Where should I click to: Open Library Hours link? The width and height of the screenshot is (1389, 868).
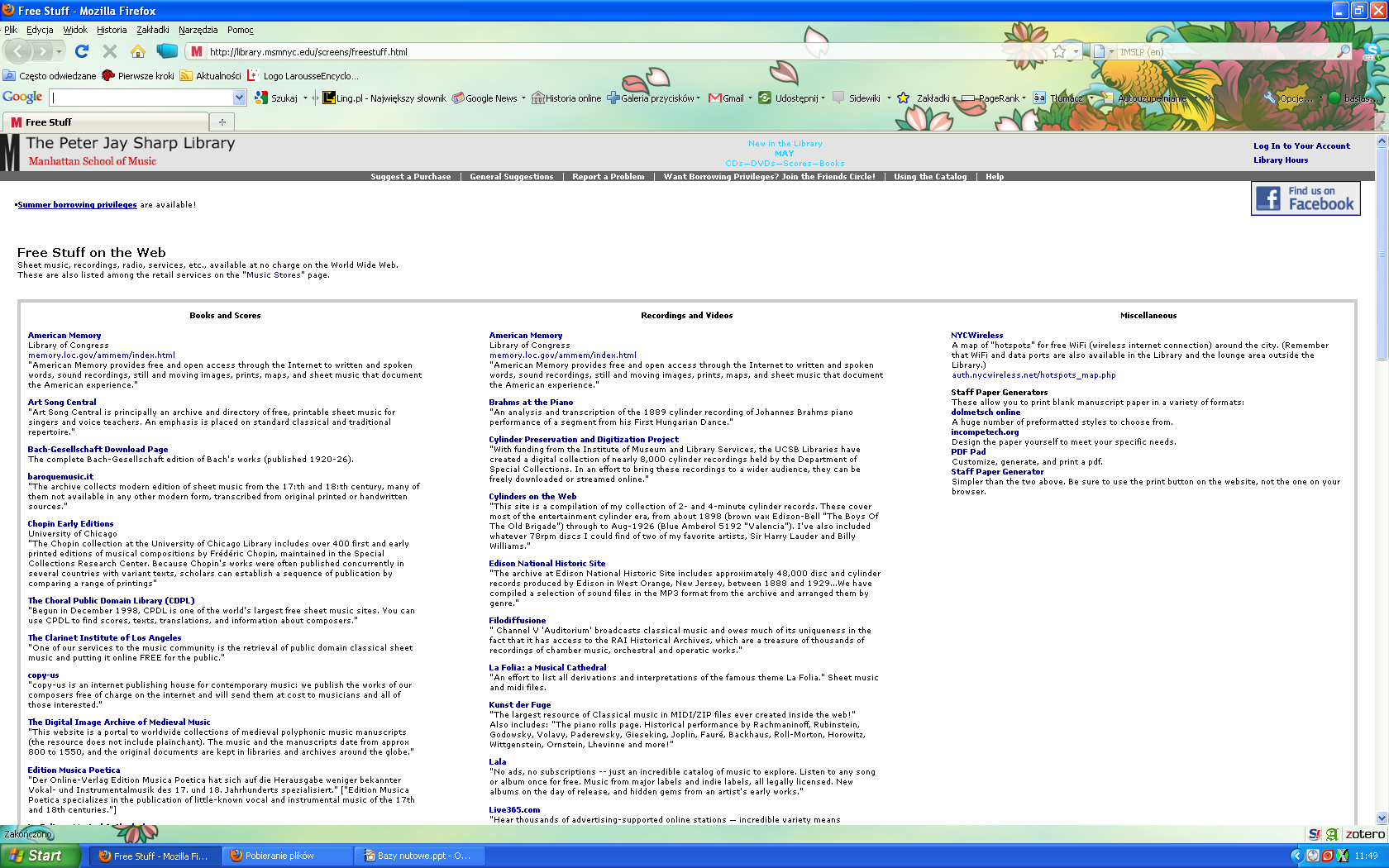pyautogui.click(x=1281, y=160)
